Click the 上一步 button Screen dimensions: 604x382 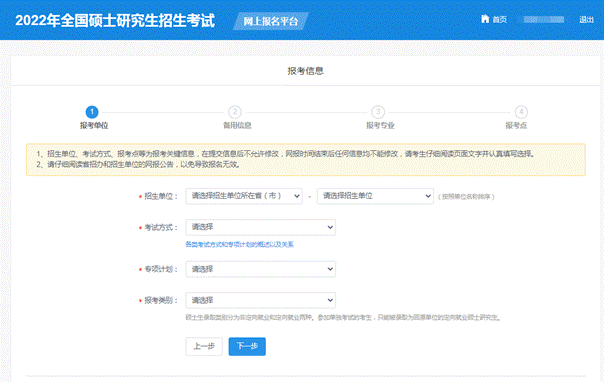(204, 346)
